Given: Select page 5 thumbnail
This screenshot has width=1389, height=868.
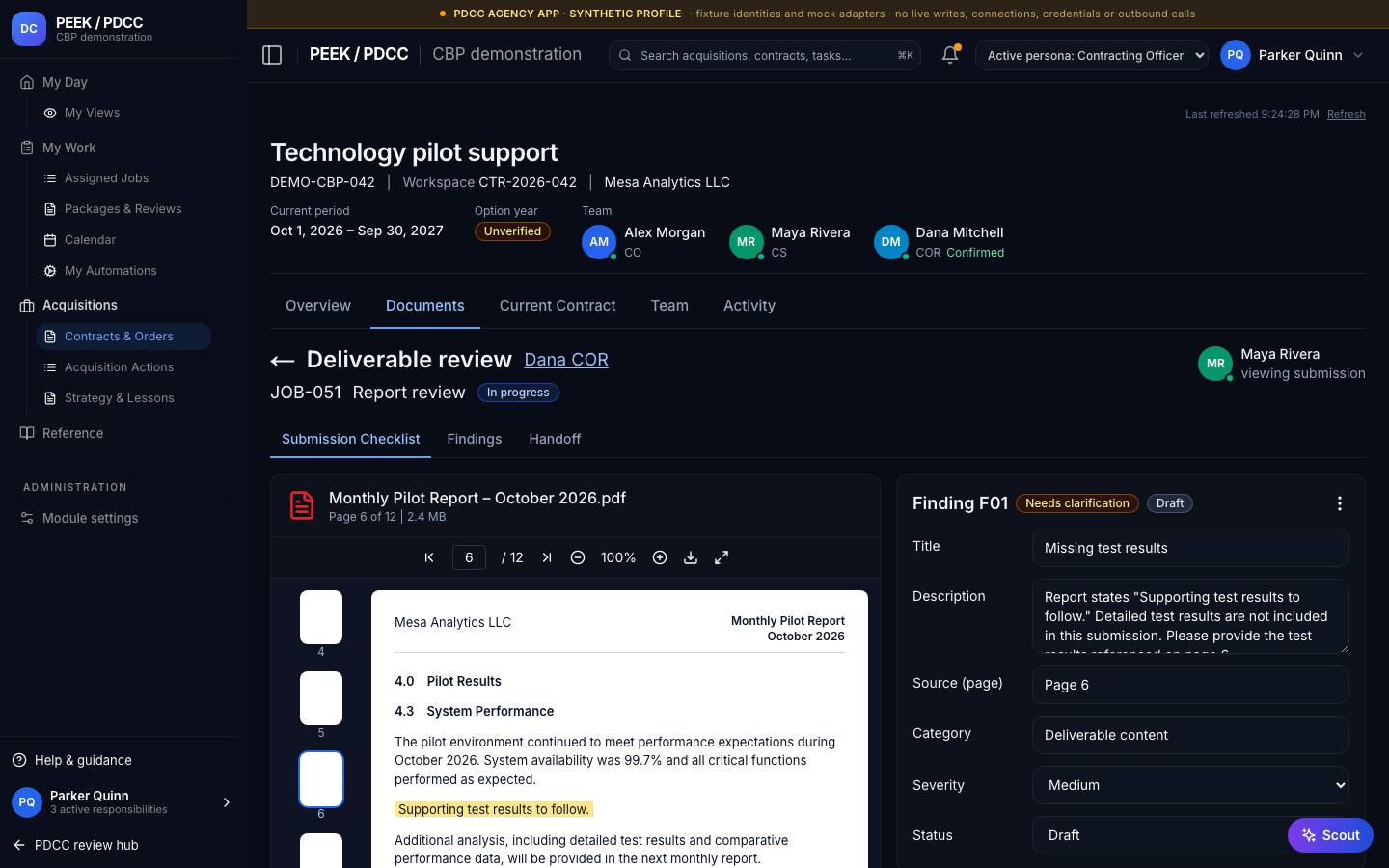Looking at the screenshot, I should 321,698.
